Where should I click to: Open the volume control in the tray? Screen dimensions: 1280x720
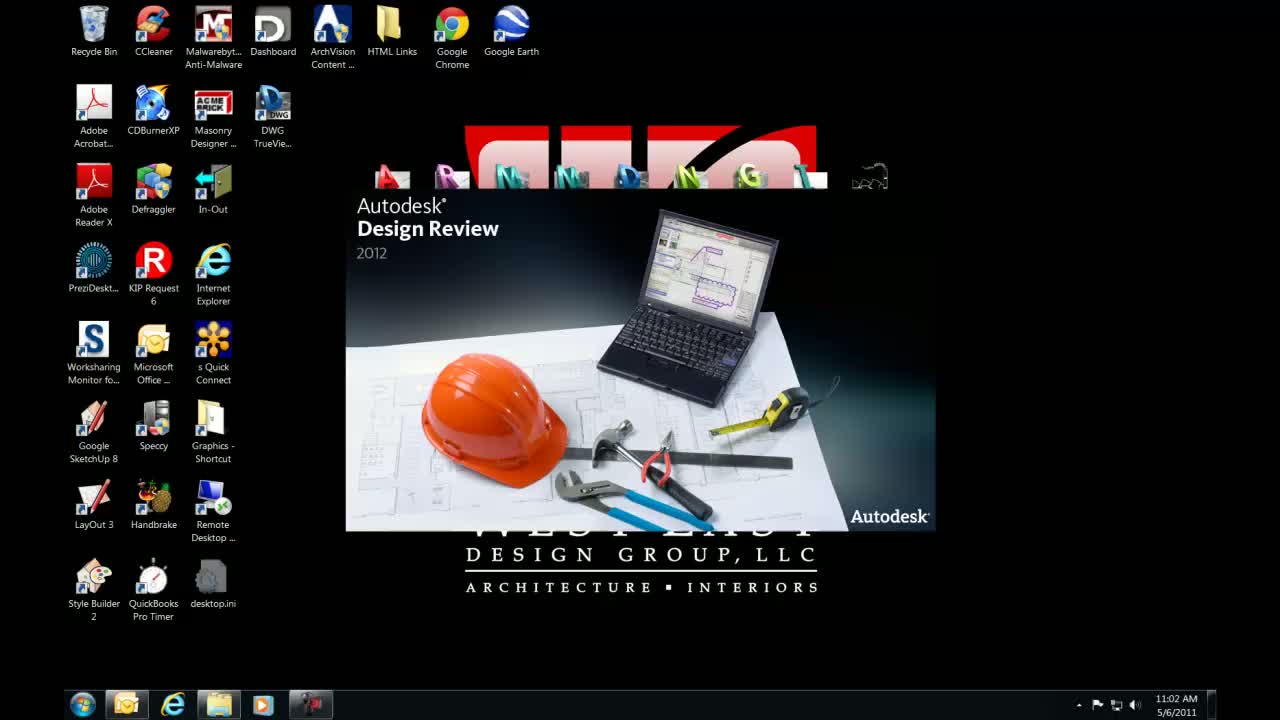(1135, 705)
